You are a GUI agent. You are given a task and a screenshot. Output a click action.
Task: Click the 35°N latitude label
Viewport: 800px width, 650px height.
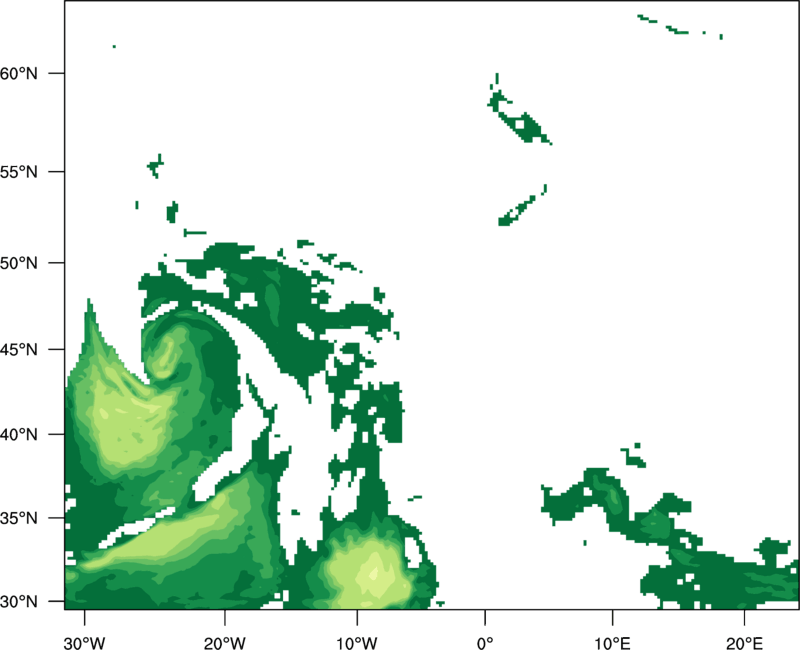[x=19, y=518]
